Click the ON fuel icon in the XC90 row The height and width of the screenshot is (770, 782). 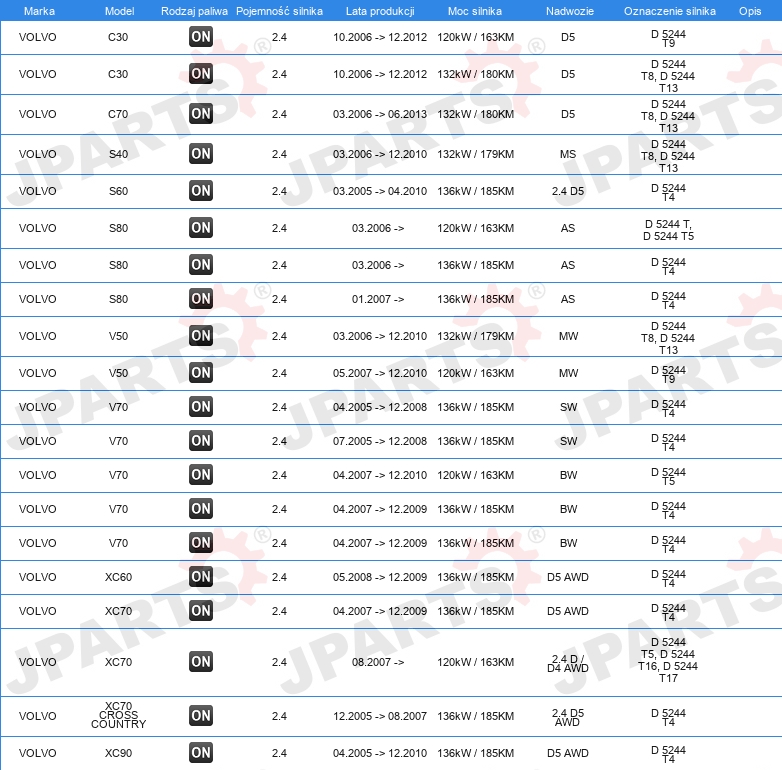click(x=201, y=753)
